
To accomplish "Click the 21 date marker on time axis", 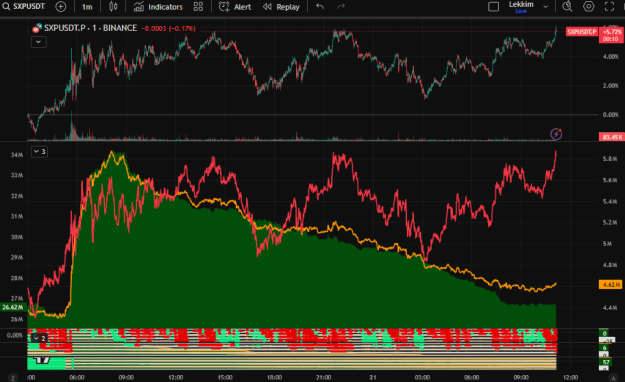I will point(372,377).
